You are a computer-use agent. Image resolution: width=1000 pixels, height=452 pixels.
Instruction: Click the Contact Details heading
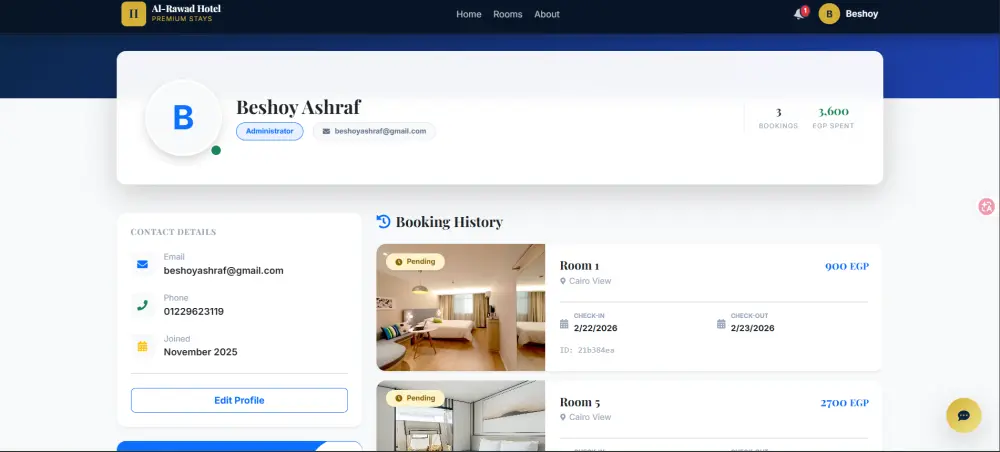[x=173, y=232]
